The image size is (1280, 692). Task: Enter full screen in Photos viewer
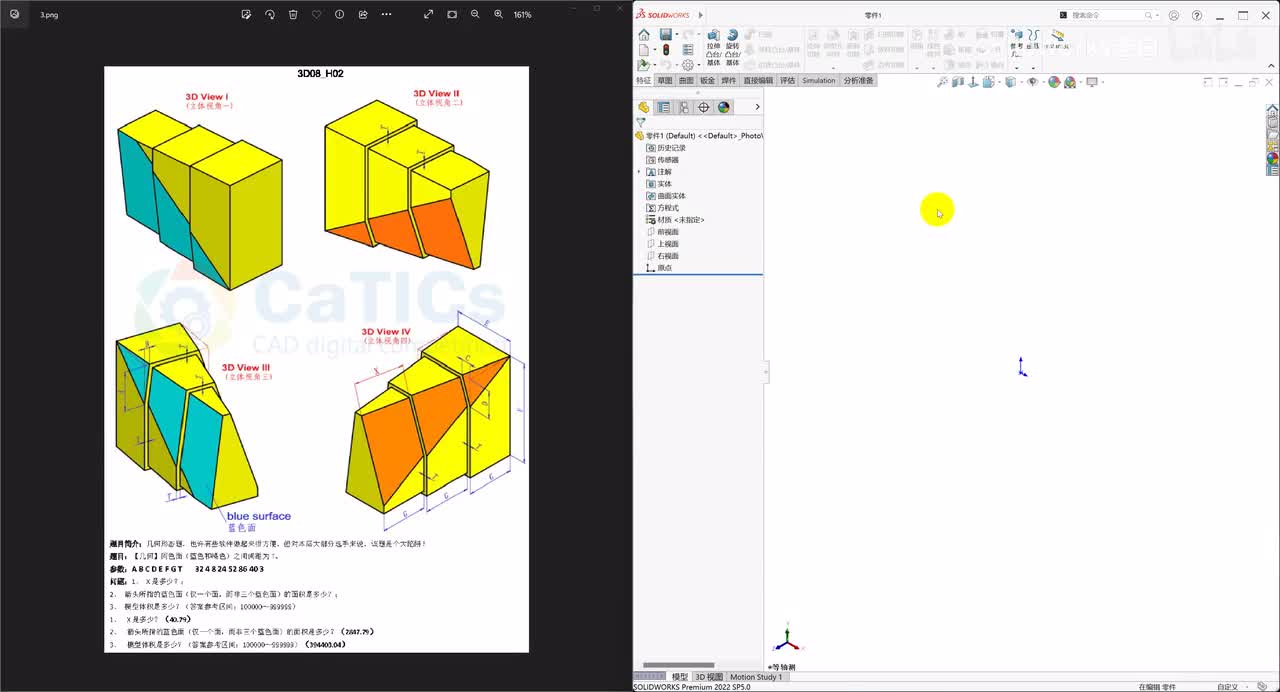point(429,15)
